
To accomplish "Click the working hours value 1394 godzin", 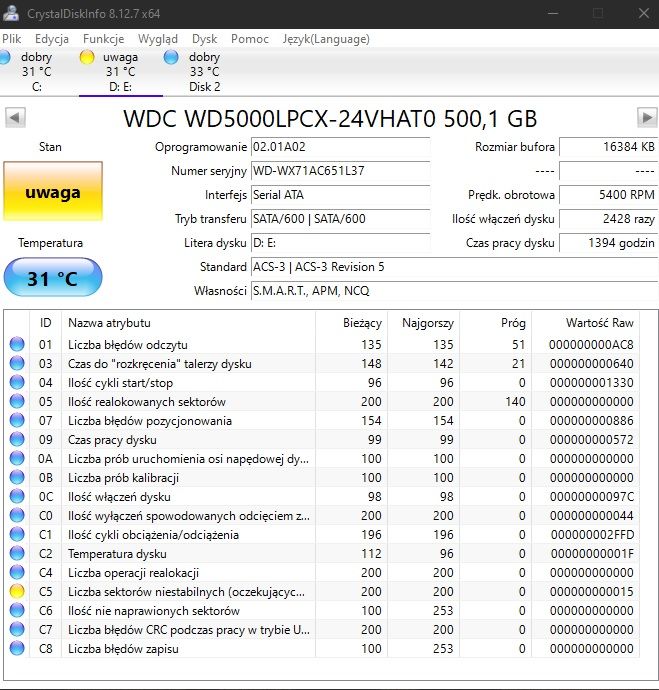I will tap(608, 242).
